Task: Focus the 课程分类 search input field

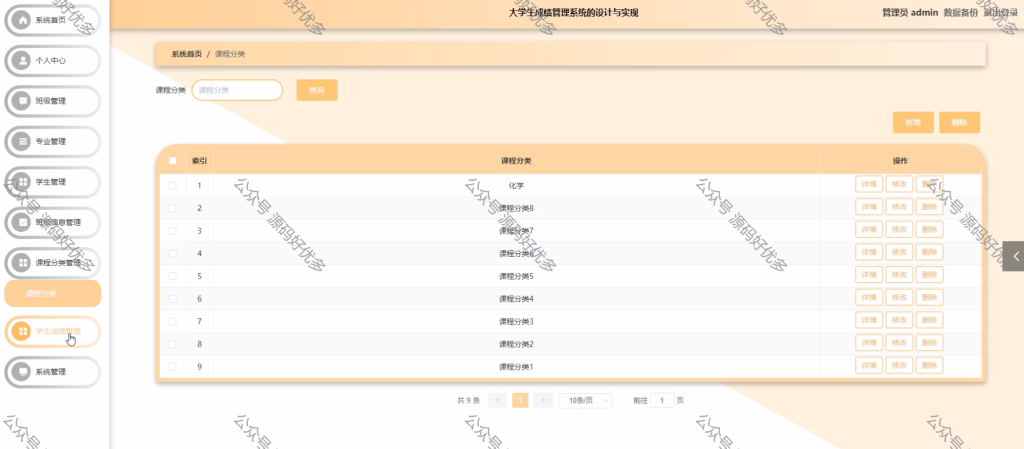Action: click(237, 90)
